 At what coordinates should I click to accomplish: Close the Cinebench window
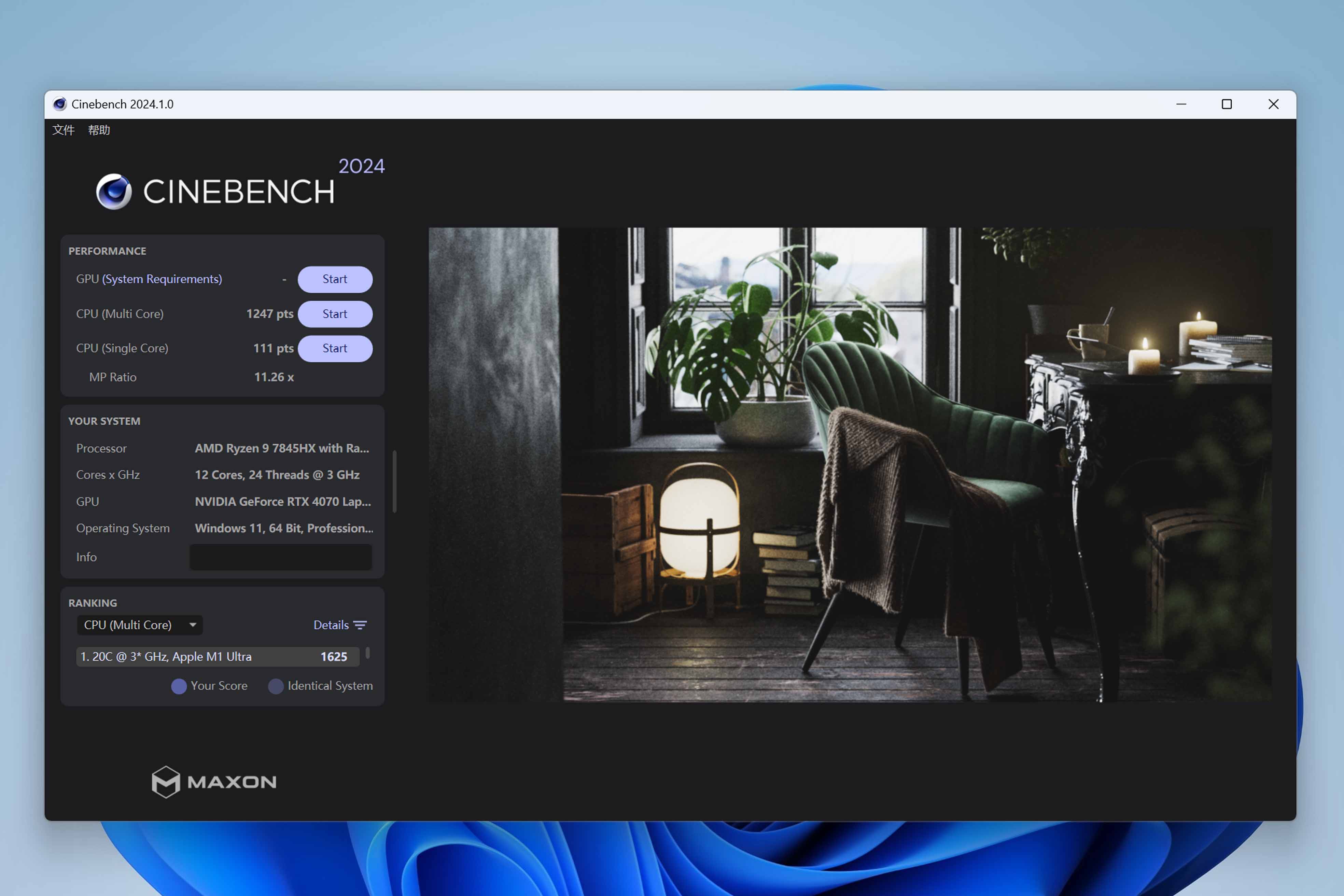[1274, 104]
